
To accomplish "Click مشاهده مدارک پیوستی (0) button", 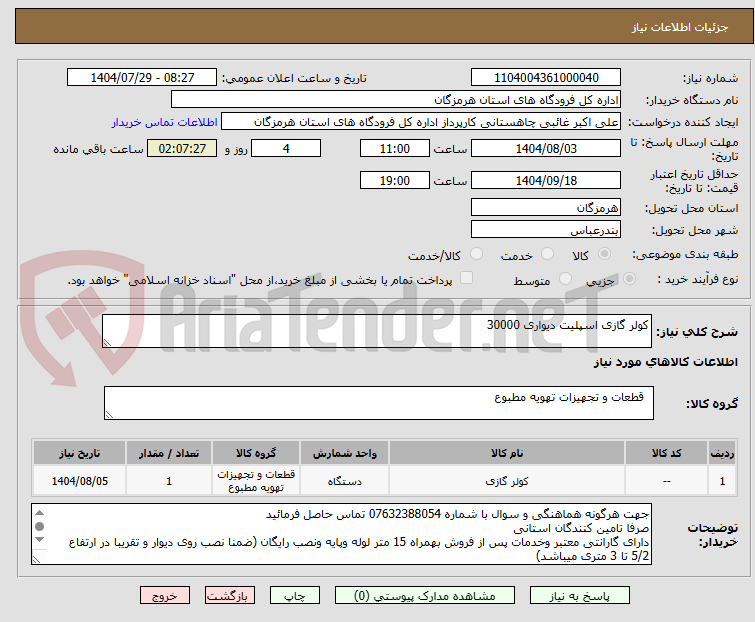I will coord(425,596).
